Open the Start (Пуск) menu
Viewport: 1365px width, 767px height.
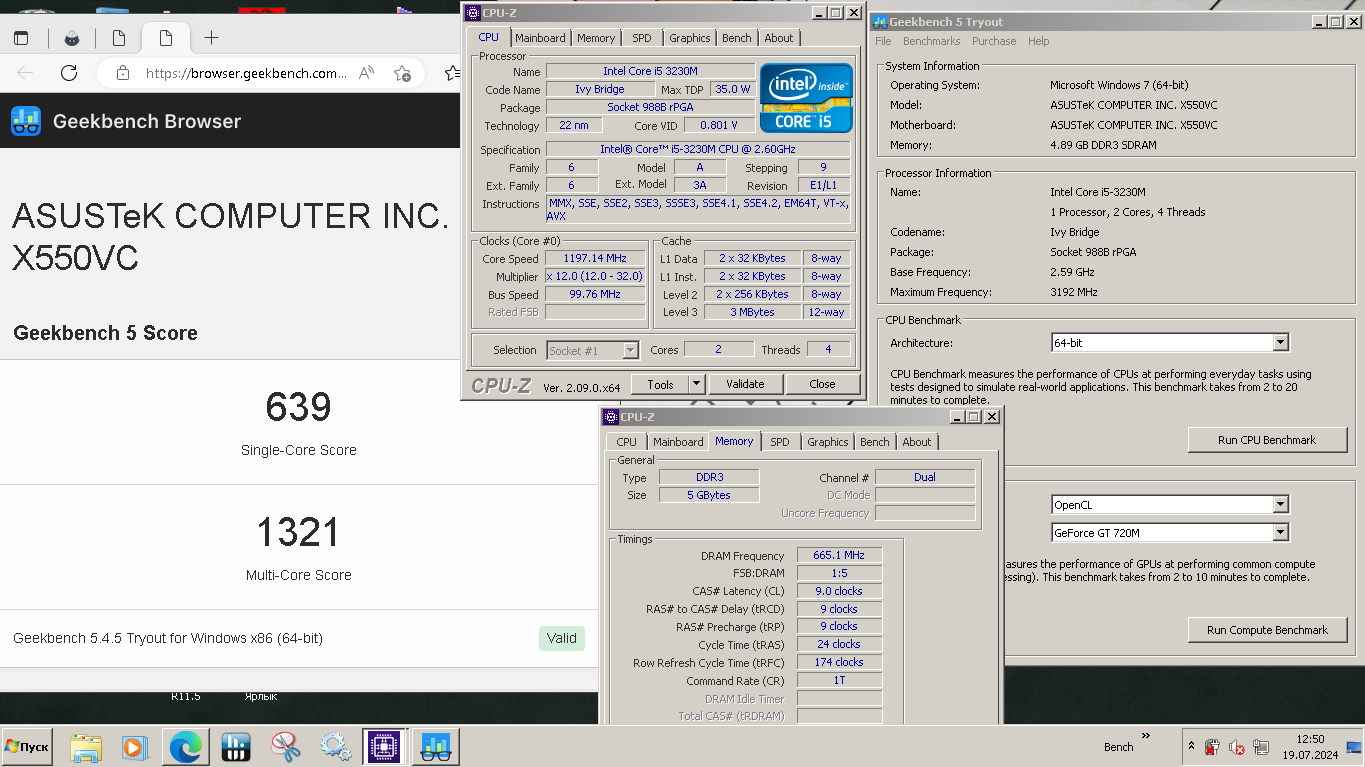tap(27, 747)
